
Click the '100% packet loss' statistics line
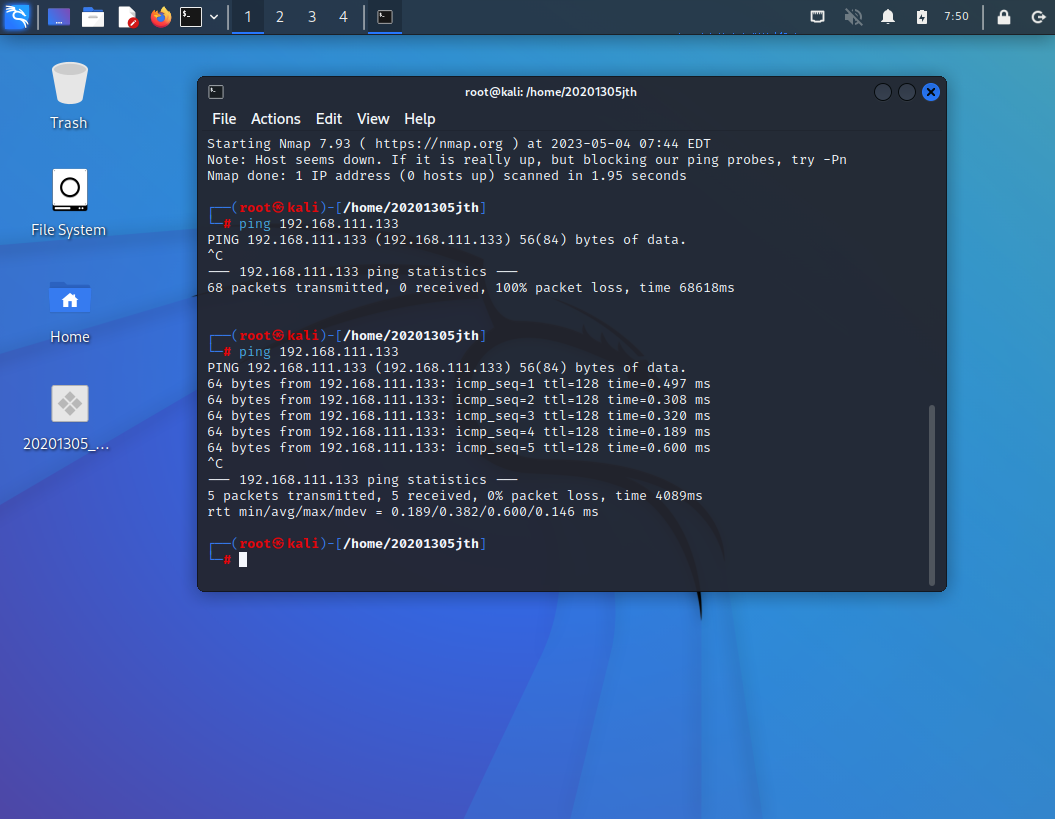coord(471,287)
